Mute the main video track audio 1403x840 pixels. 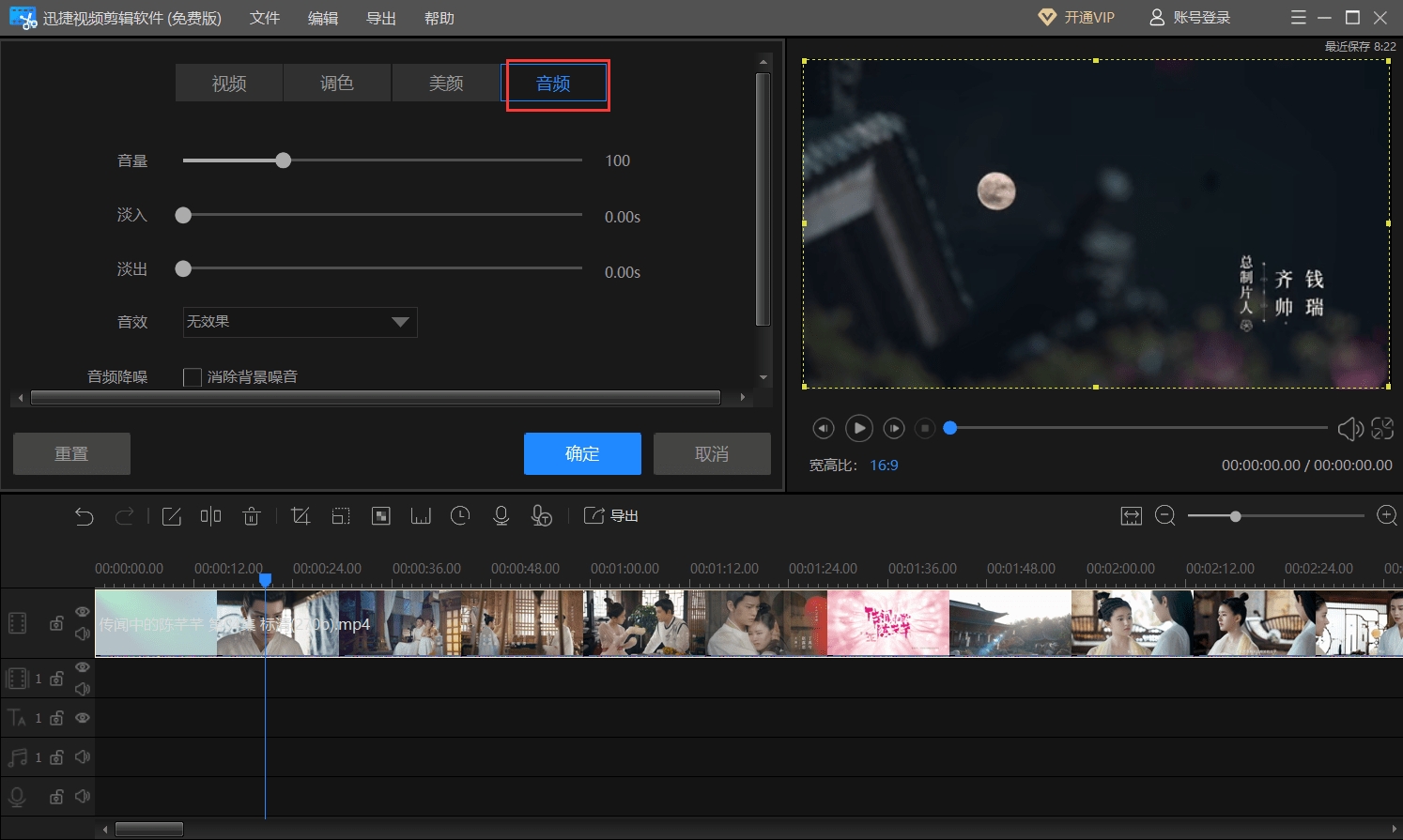[x=83, y=634]
